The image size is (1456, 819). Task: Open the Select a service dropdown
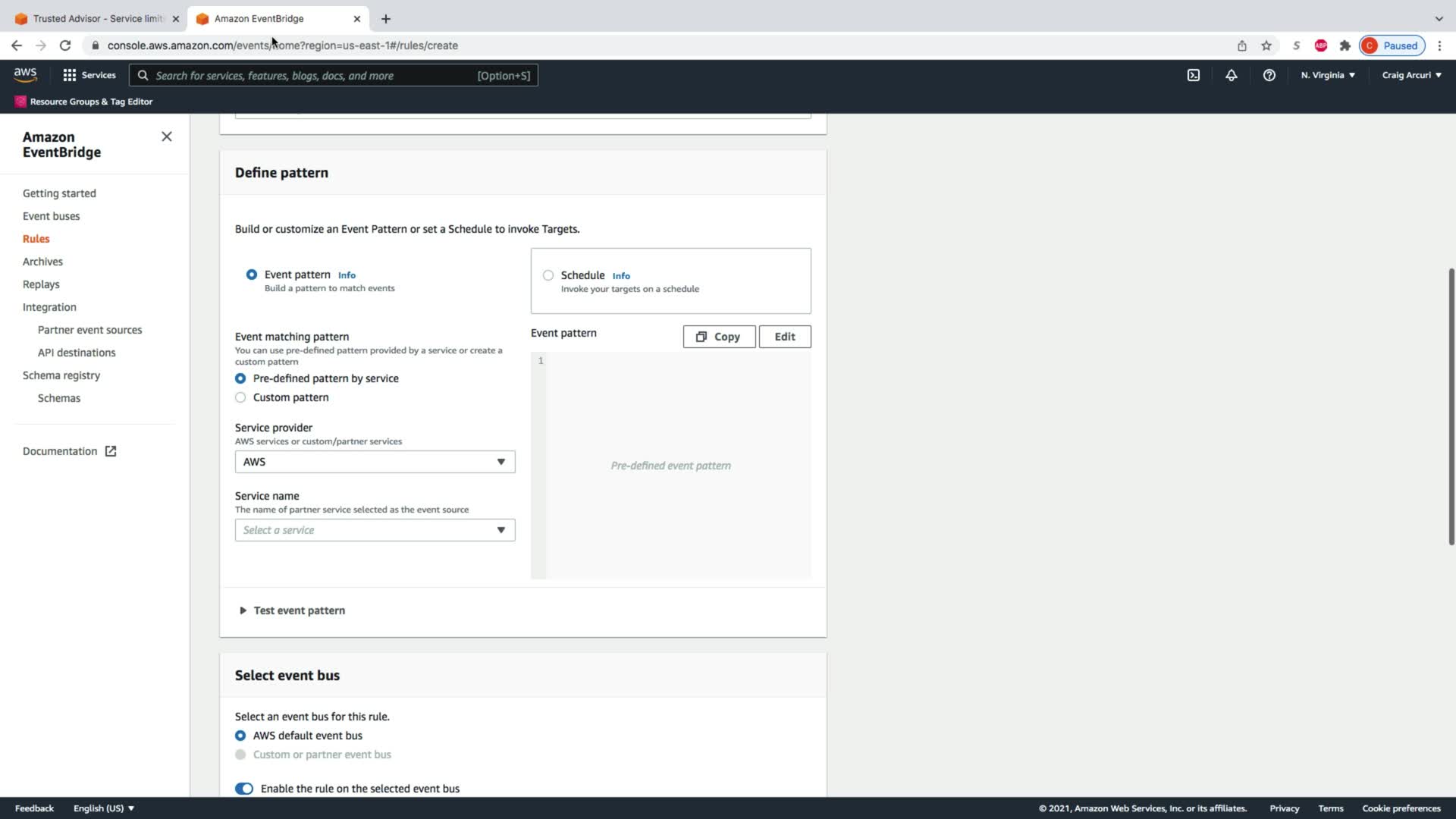pos(375,530)
